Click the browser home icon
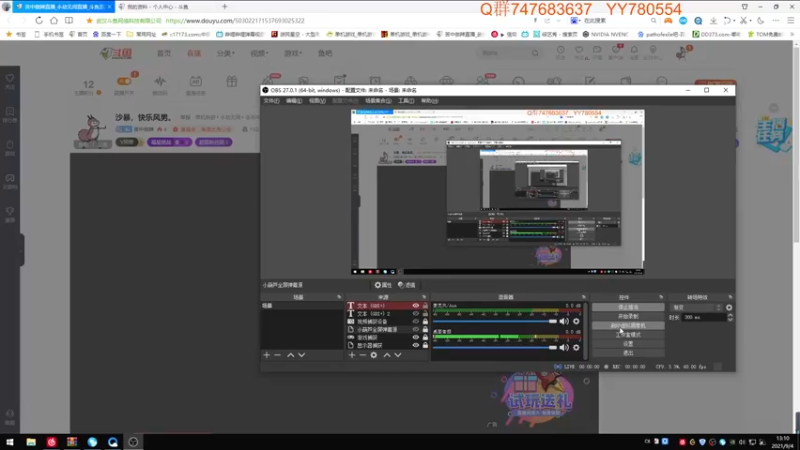Image resolution: width=800 pixels, height=450 pixels. coord(54,20)
